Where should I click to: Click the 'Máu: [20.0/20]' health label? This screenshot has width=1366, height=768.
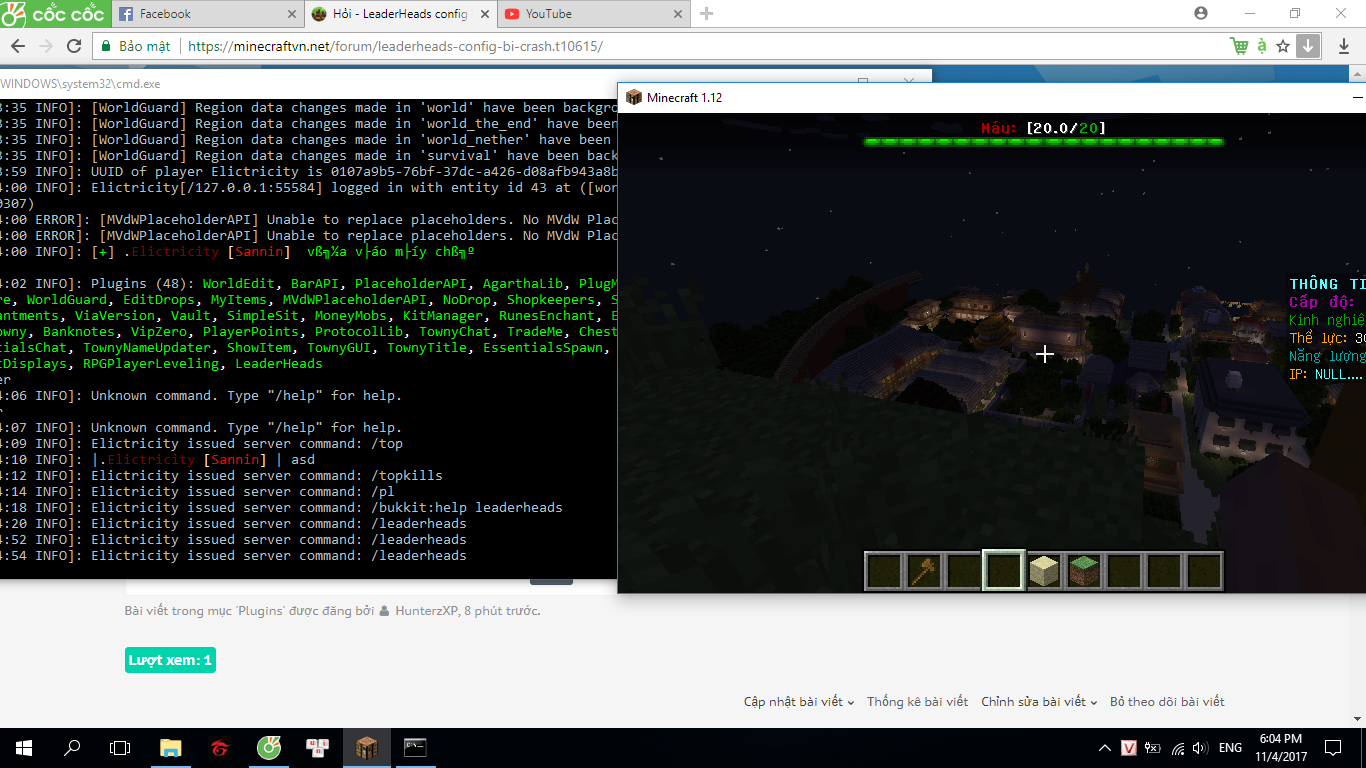point(1043,128)
